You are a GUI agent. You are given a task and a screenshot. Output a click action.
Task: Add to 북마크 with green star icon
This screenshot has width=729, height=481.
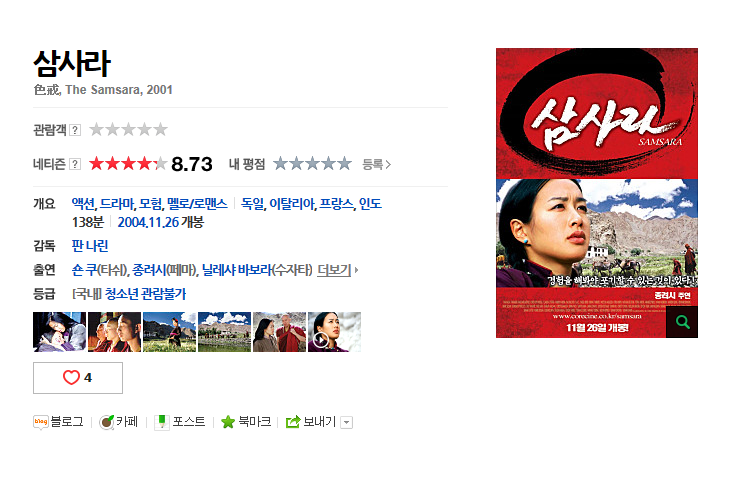click(228, 422)
